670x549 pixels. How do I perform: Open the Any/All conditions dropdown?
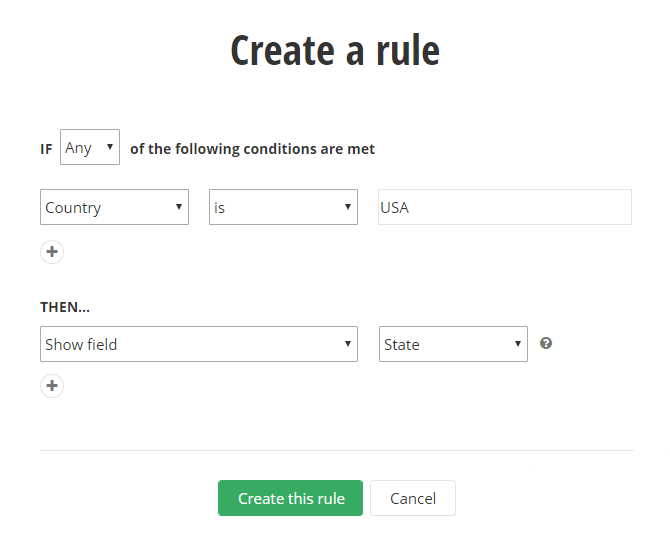click(x=90, y=147)
